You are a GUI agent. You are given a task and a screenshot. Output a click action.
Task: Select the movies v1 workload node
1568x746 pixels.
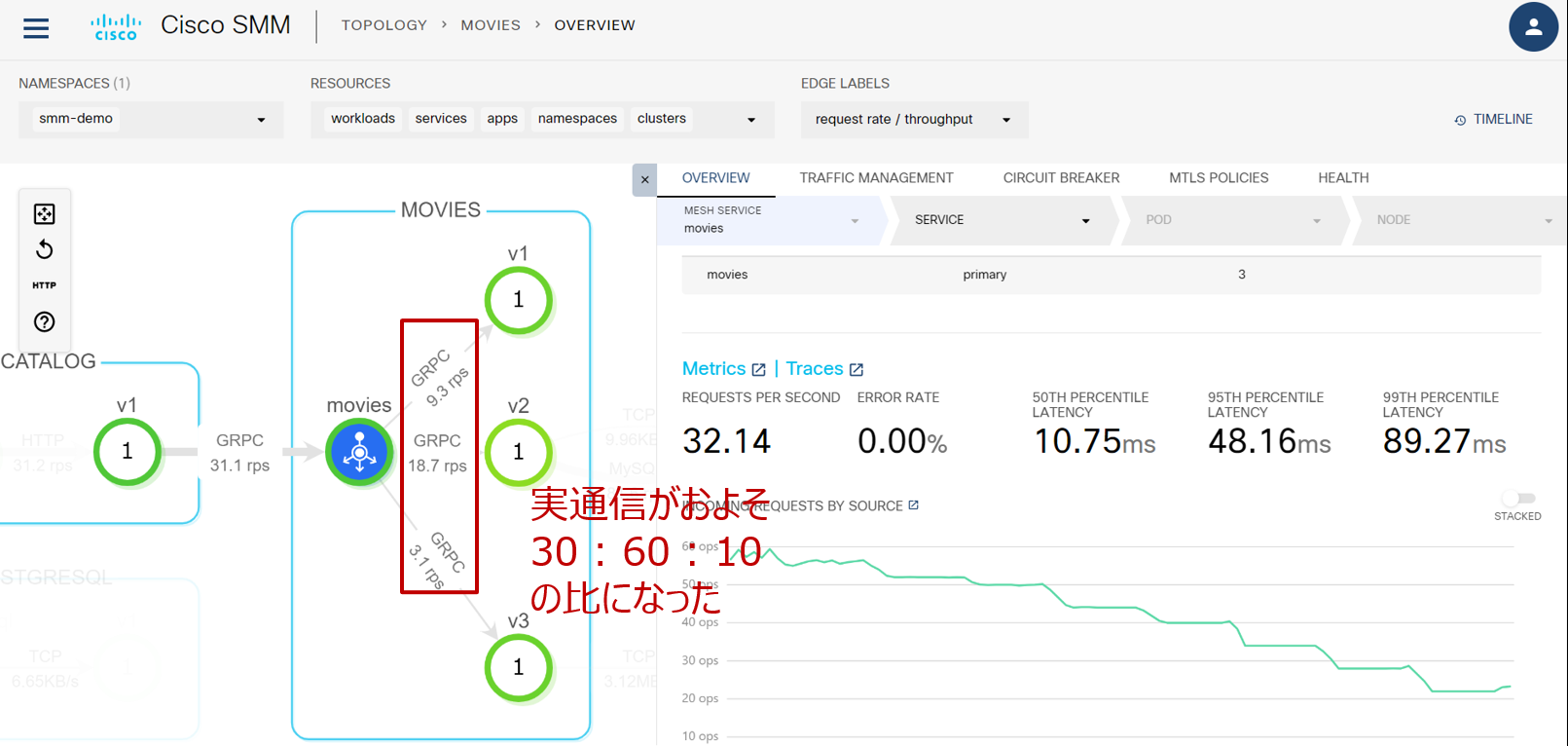coord(518,300)
